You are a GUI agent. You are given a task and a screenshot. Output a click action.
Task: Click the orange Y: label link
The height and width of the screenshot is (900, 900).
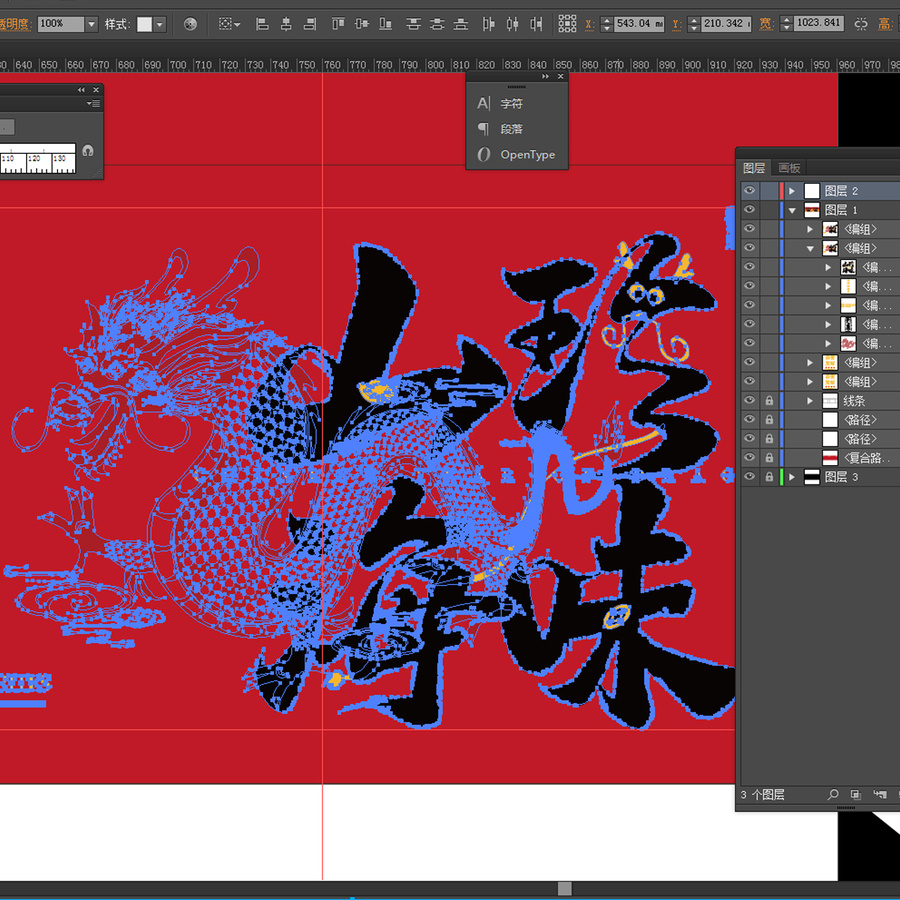677,24
